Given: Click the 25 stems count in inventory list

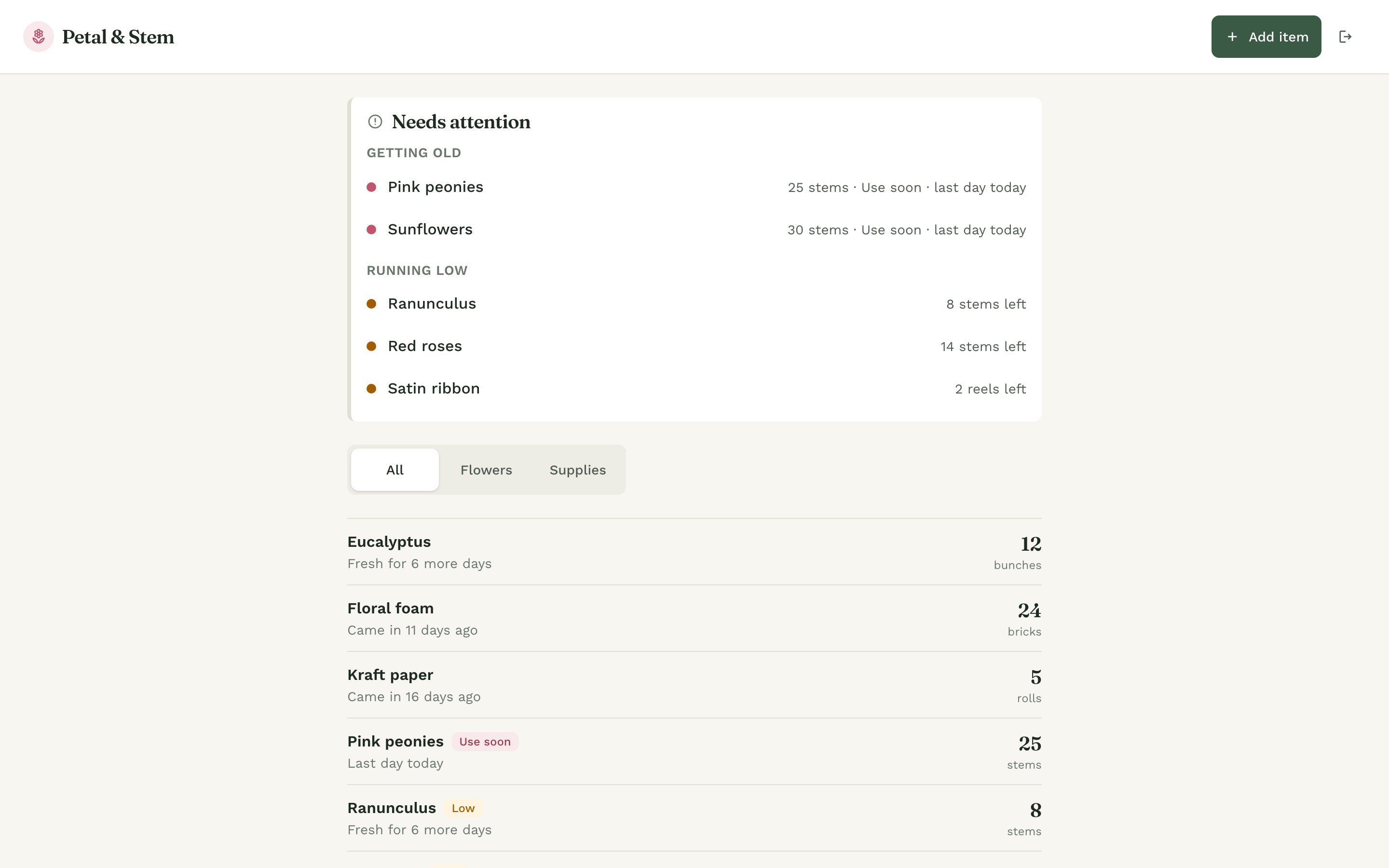Looking at the screenshot, I should 1024,753.
